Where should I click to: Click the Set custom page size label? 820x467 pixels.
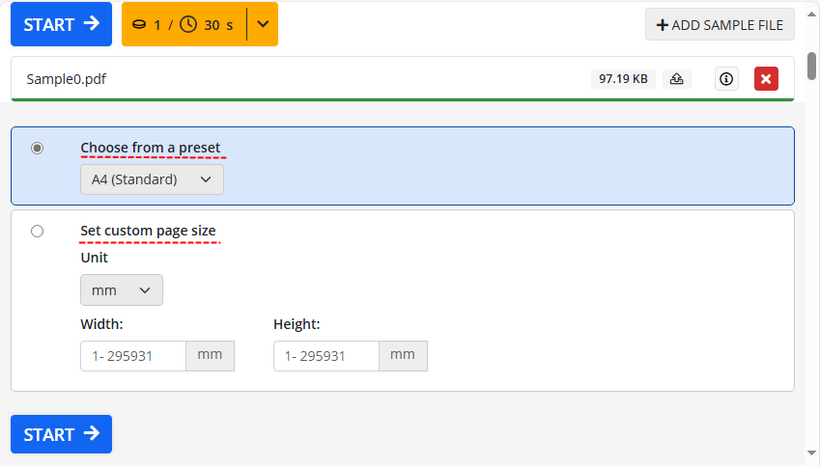148,231
